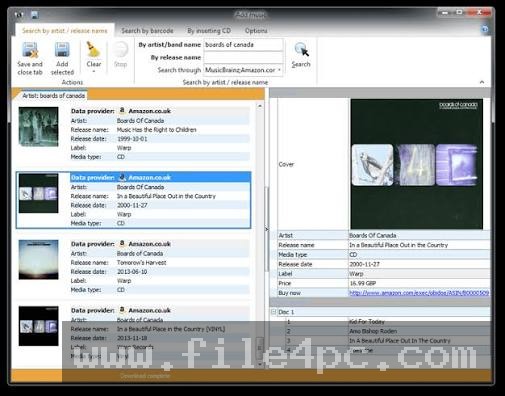Click track 1 Kid For Today

[x=367, y=322]
